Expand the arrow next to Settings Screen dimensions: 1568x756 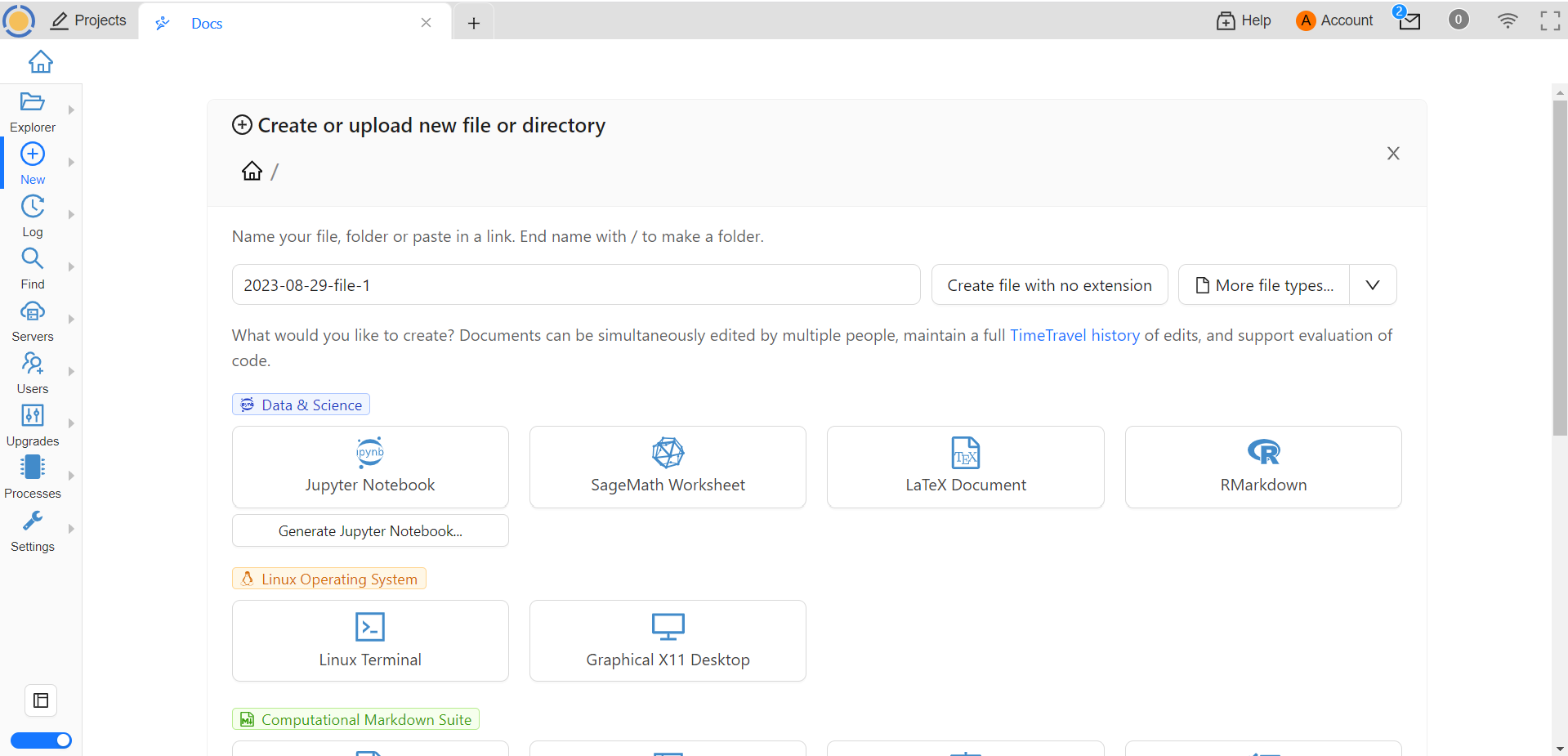pyautogui.click(x=71, y=529)
